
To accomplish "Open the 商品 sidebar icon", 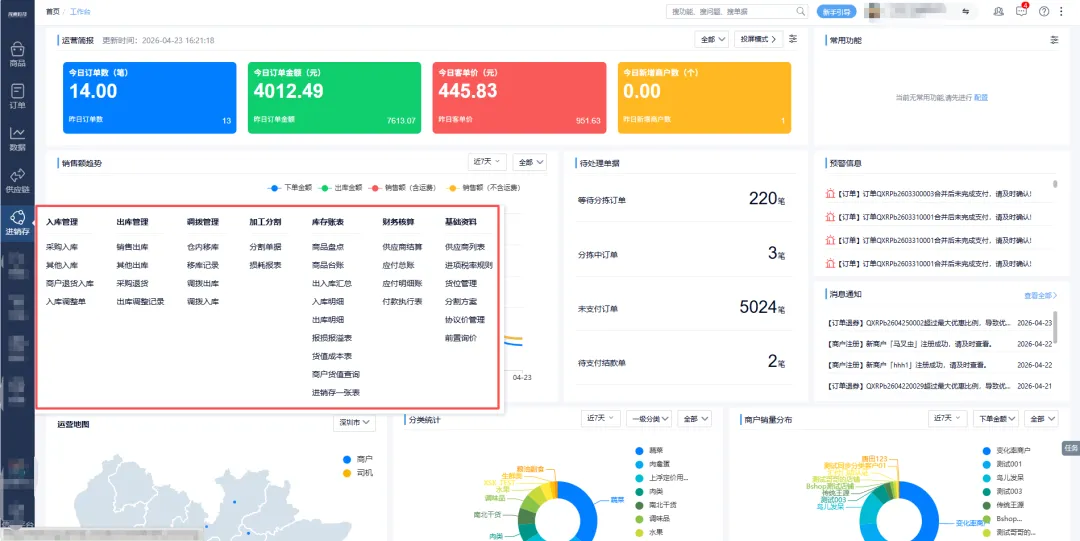I will tap(17, 55).
